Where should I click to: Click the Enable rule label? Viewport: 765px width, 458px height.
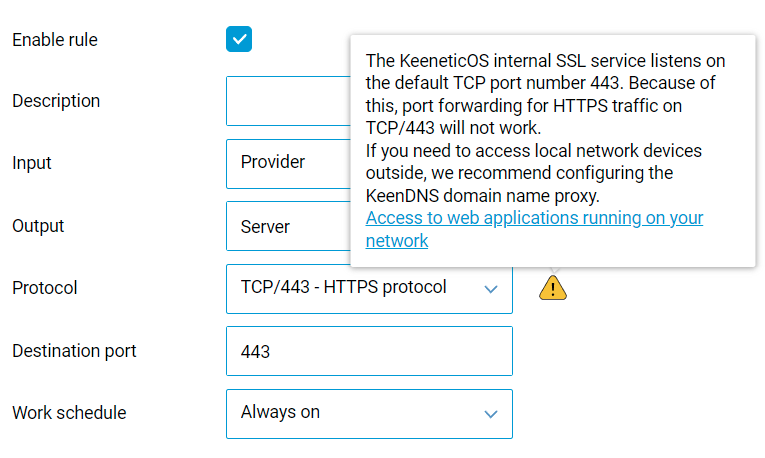pos(55,40)
